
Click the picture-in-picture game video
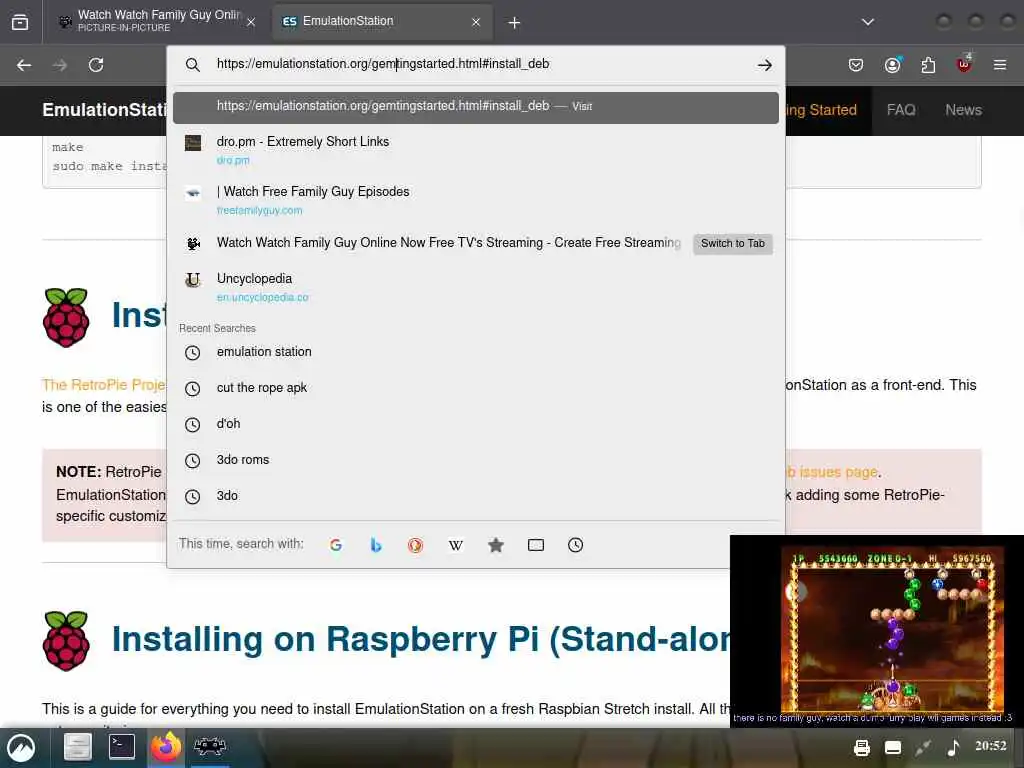click(x=876, y=631)
